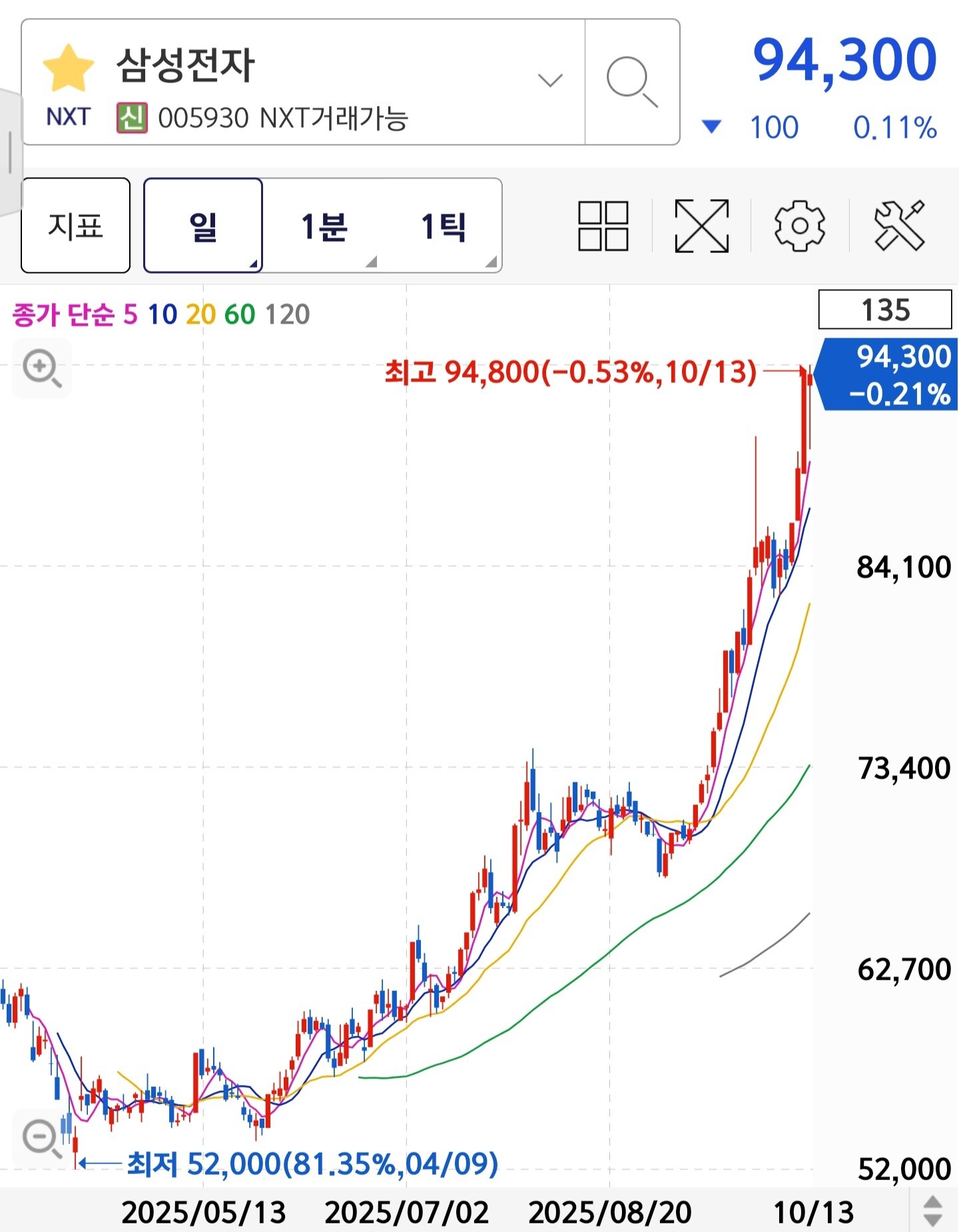The image size is (959, 1232).
Task: Click the 2025/08/20 date axis label
Action: point(610,1213)
